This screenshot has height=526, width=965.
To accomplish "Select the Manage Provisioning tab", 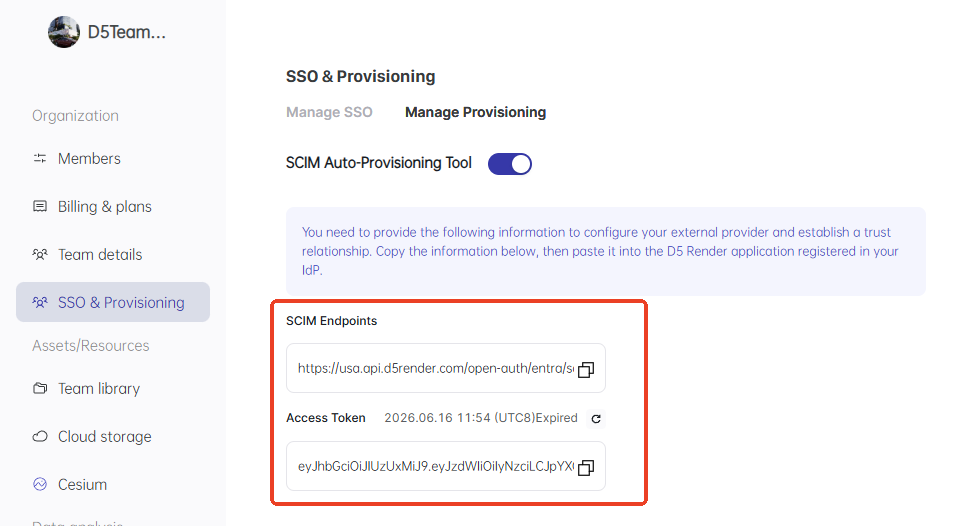I will (x=475, y=112).
